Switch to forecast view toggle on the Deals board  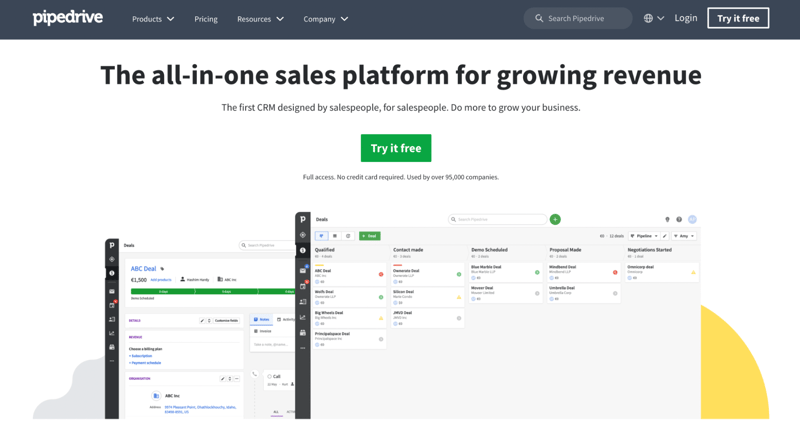coord(348,236)
